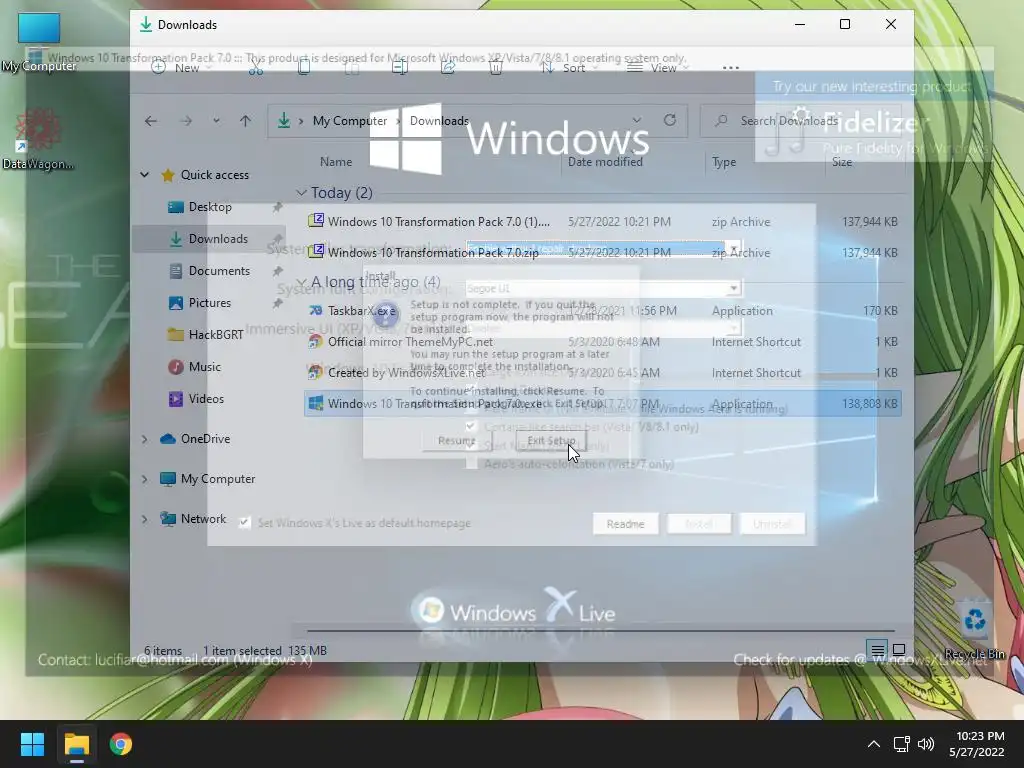Open Pictures folder in sidebar
The width and height of the screenshot is (1024, 768).
point(210,302)
